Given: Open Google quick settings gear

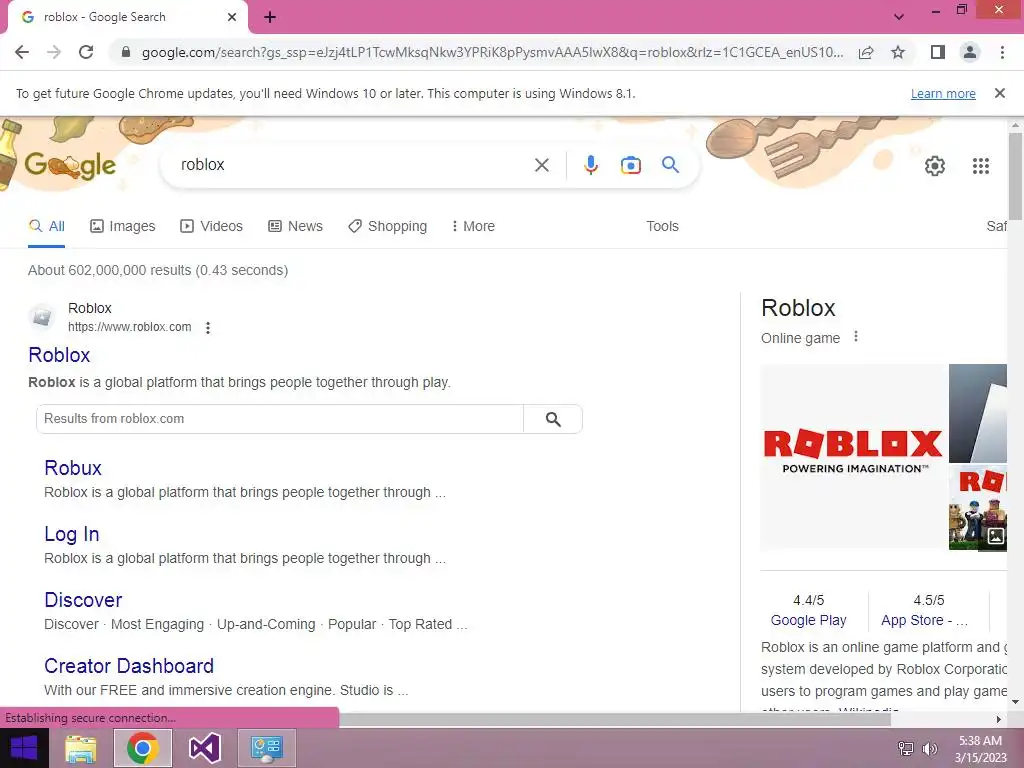Looking at the screenshot, I should pyautogui.click(x=935, y=166).
